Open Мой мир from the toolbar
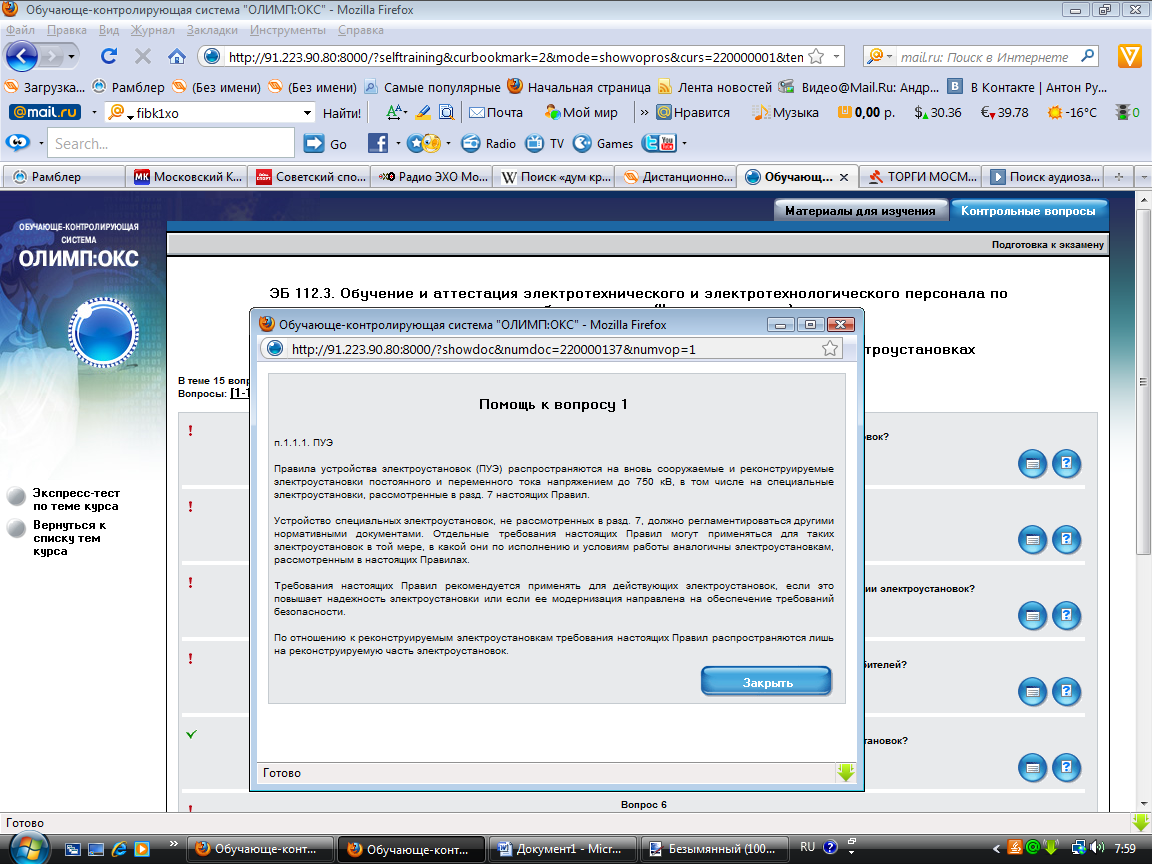The height and width of the screenshot is (864, 1152). point(581,112)
